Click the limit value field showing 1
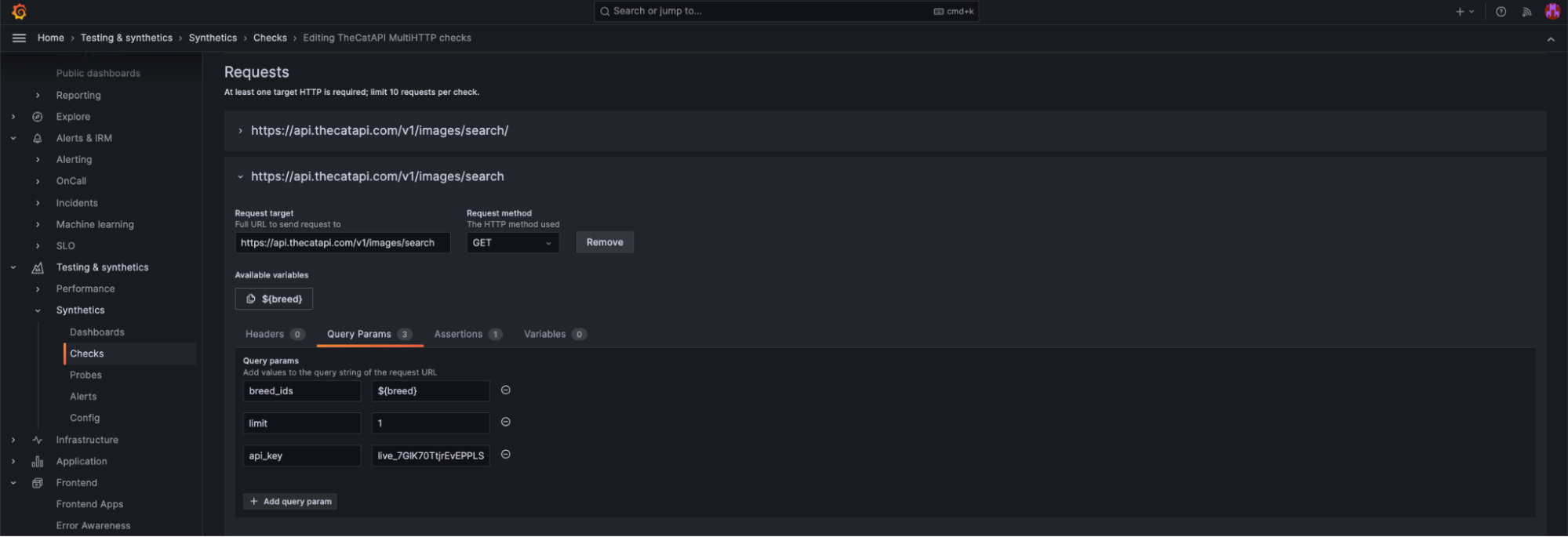The height and width of the screenshot is (537, 1568). click(x=431, y=423)
